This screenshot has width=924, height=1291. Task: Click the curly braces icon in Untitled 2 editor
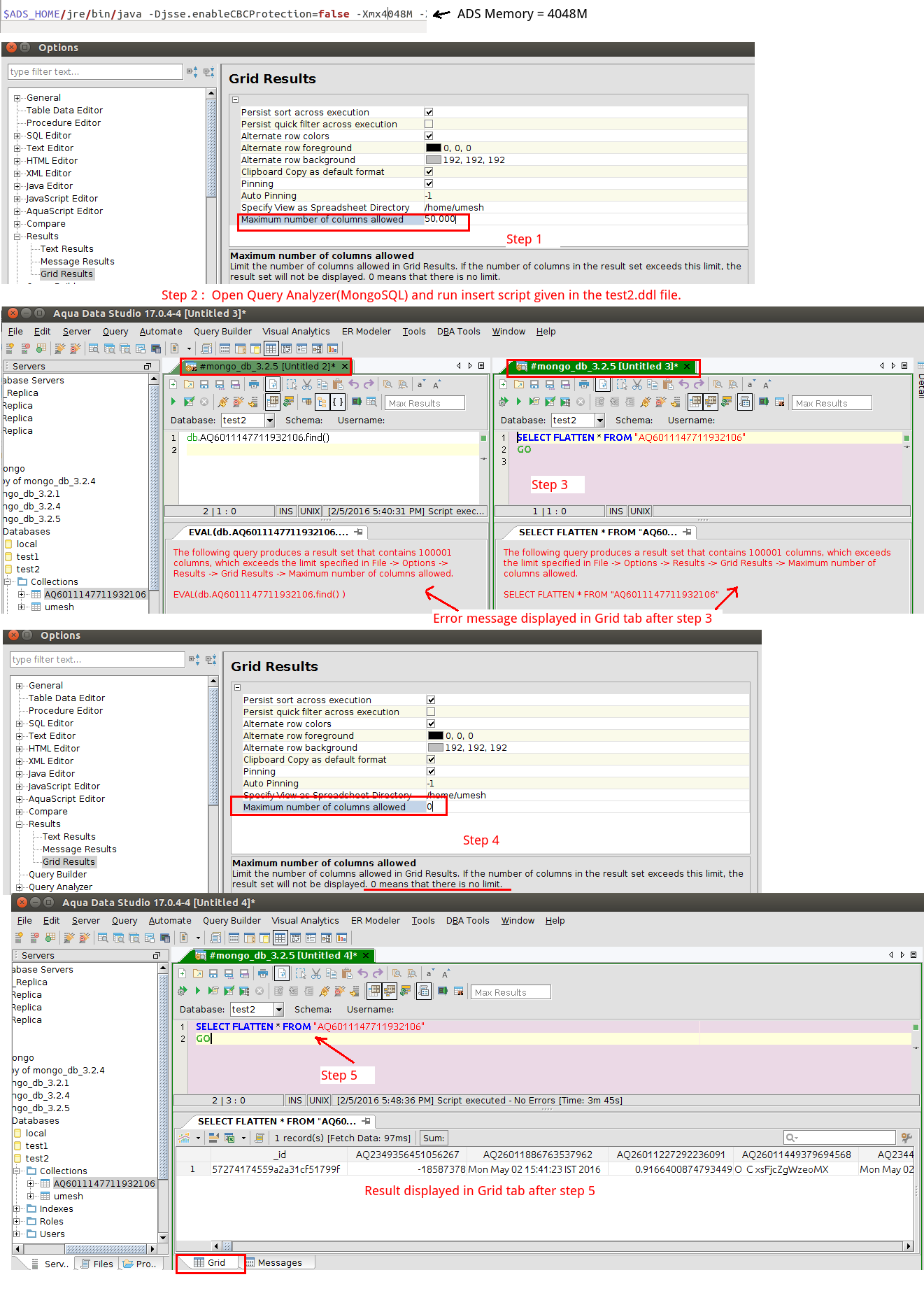pos(338,402)
